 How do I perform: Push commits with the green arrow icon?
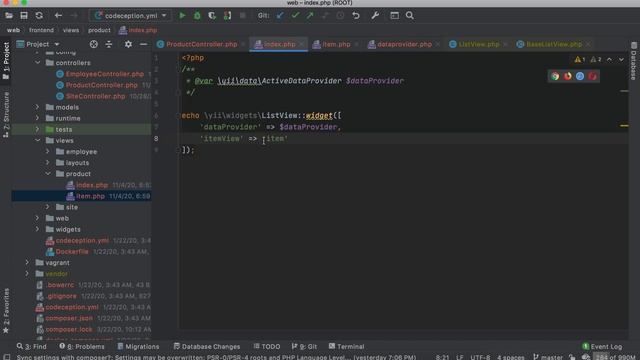tap(310, 16)
